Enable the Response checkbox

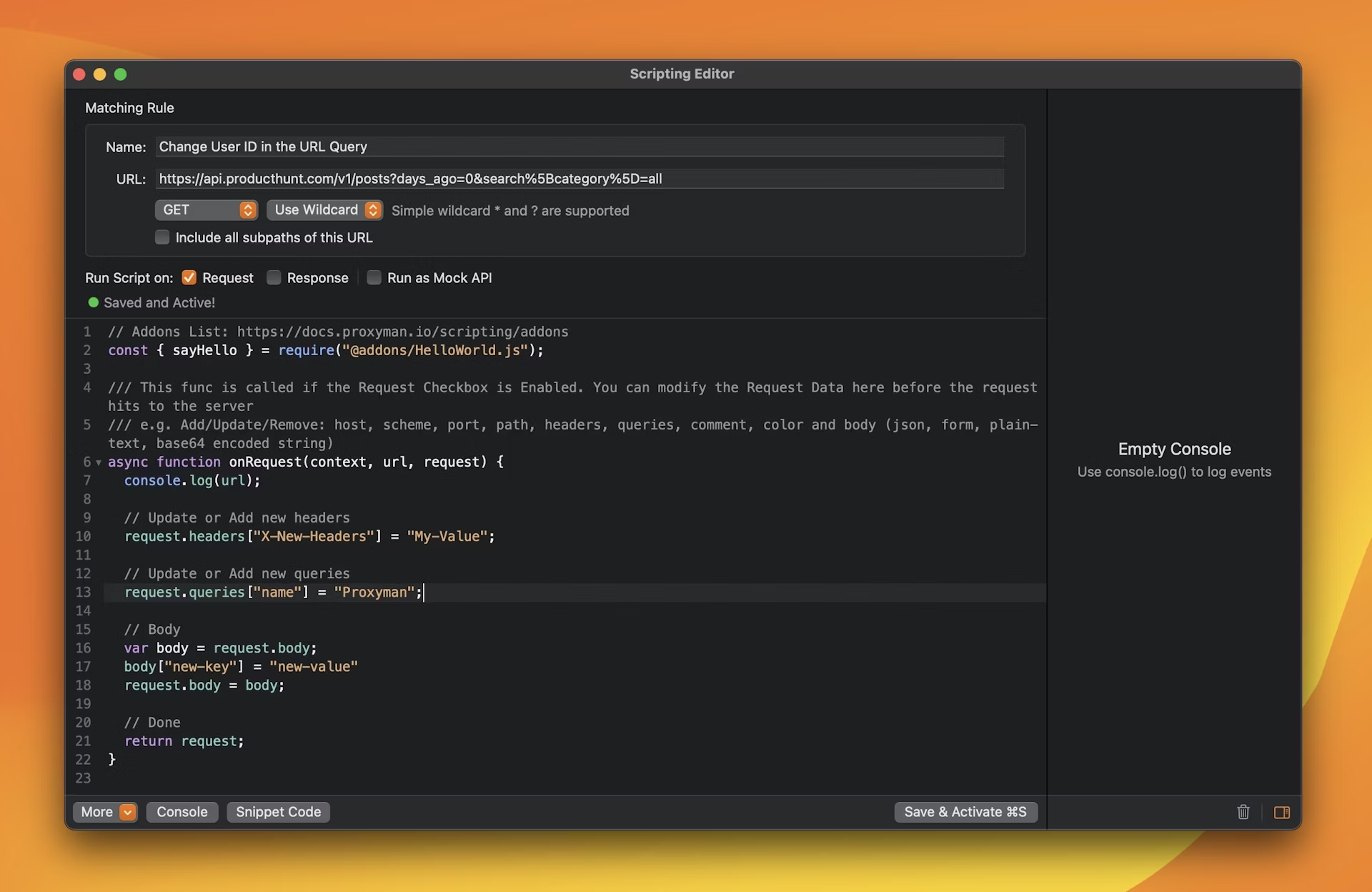(x=274, y=277)
